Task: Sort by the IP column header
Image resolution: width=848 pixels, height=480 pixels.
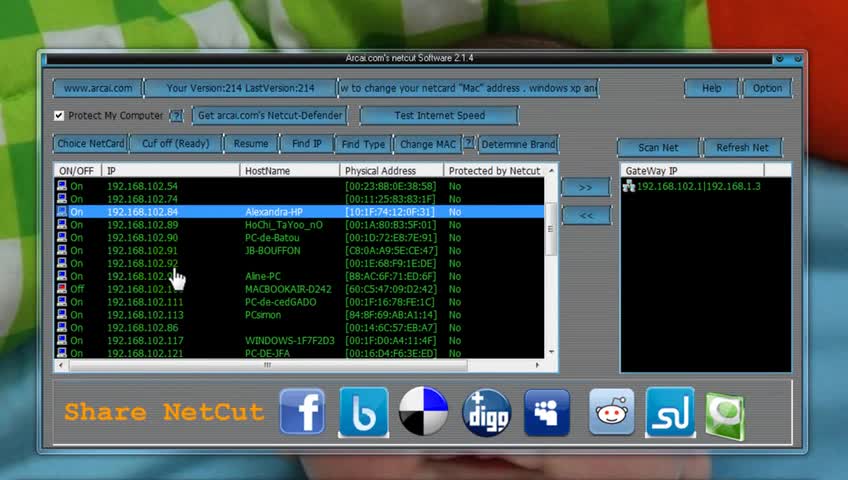Action: [x=170, y=171]
